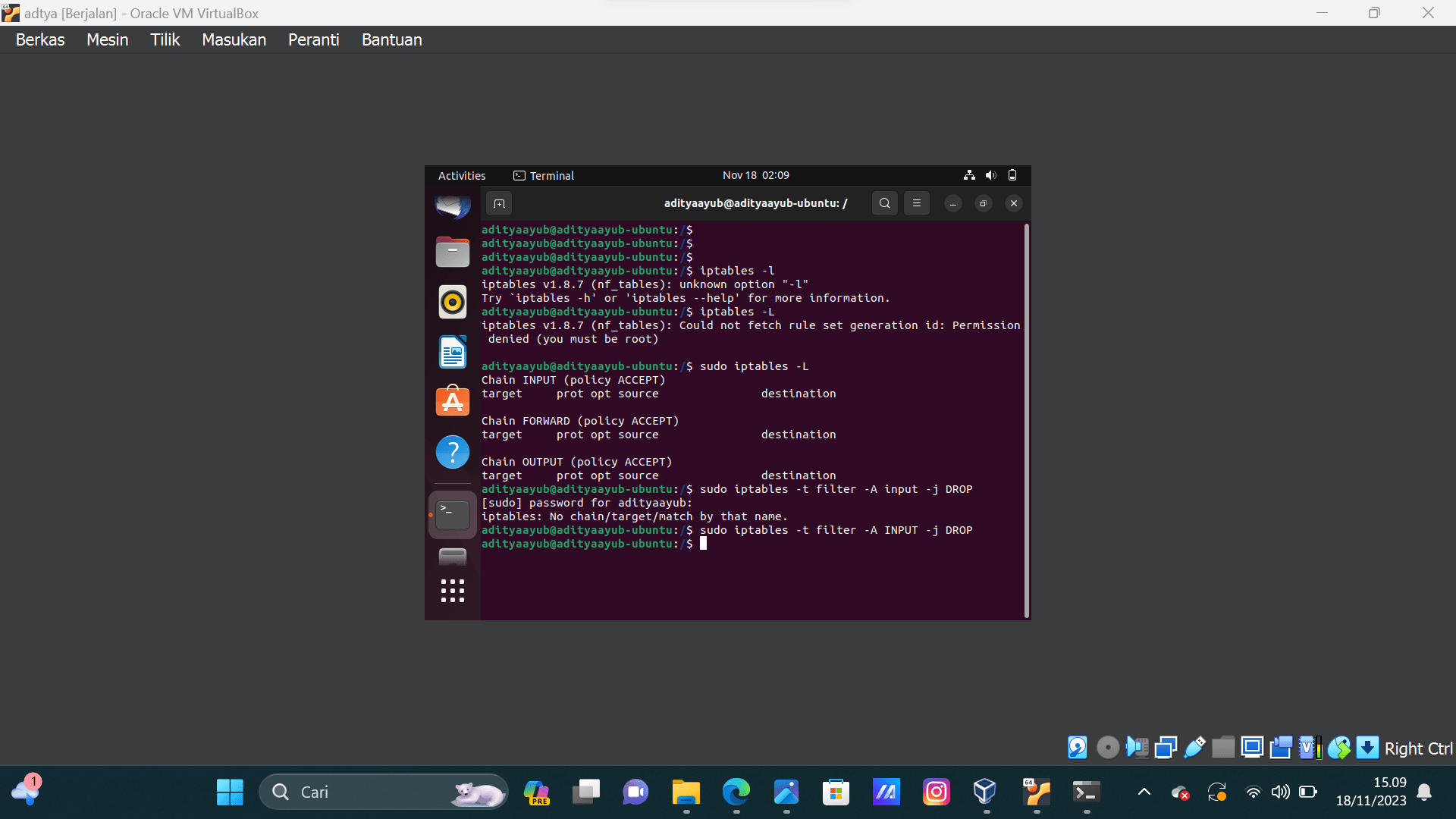Click the last terminal prompt line with cursor
Image resolution: width=1456 pixels, height=819 pixels.
click(594, 544)
